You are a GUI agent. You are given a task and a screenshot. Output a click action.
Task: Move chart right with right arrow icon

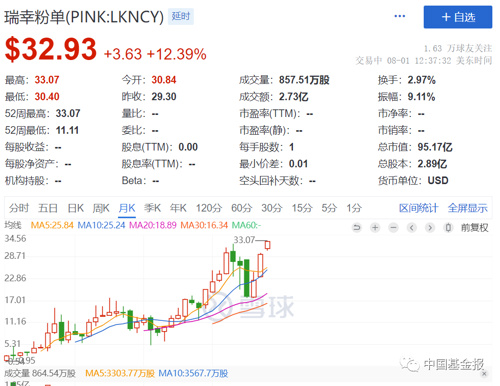click(430, 228)
